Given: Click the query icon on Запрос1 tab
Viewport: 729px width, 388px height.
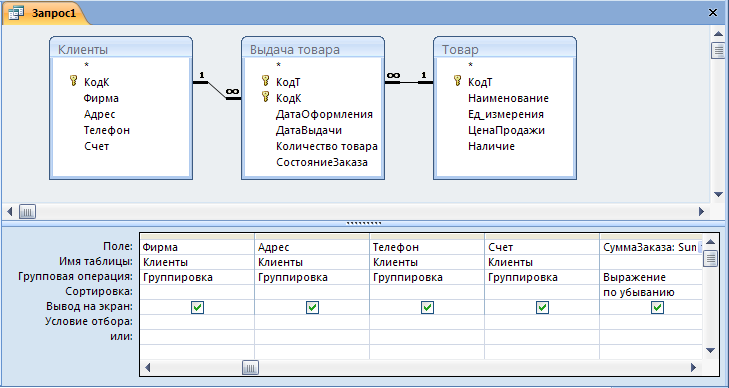Looking at the screenshot, I should click(17, 13).
